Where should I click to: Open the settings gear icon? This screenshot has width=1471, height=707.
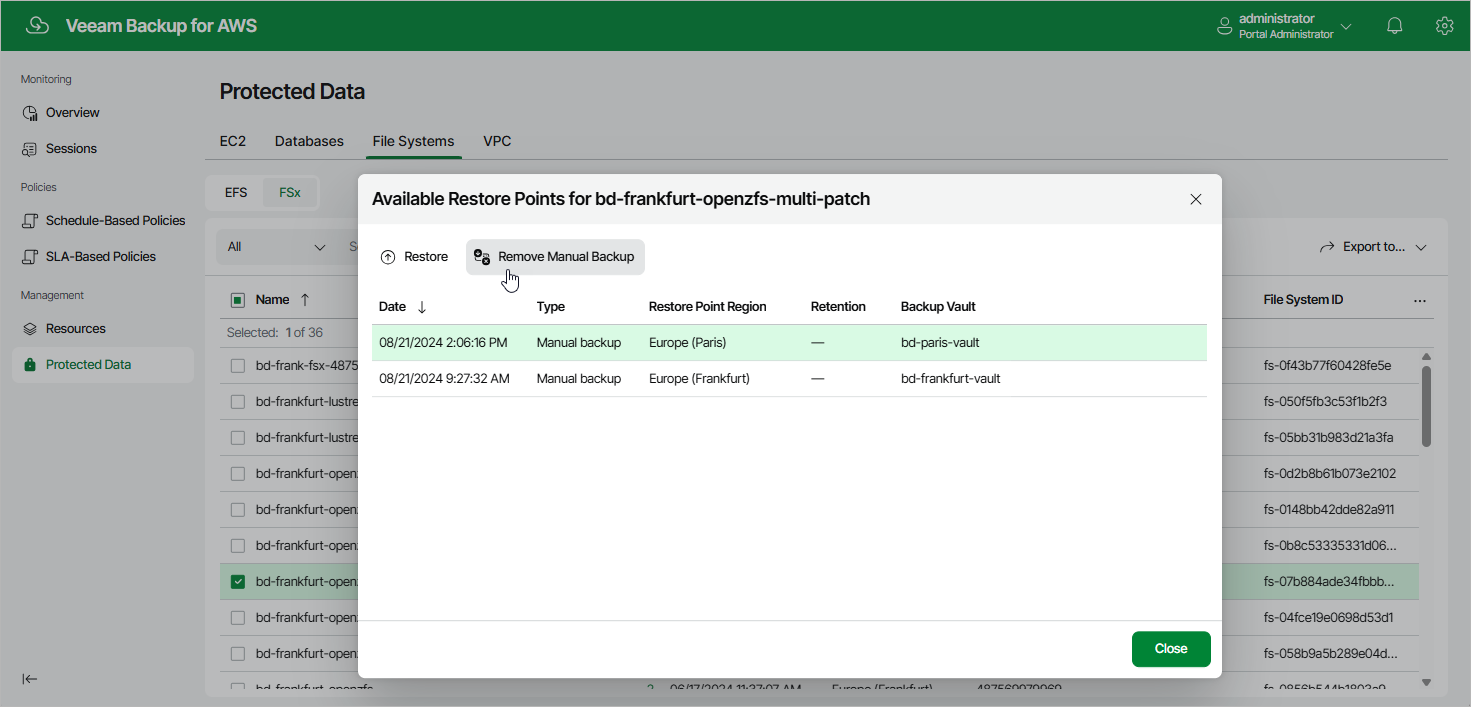click(x=1444, y=26)
